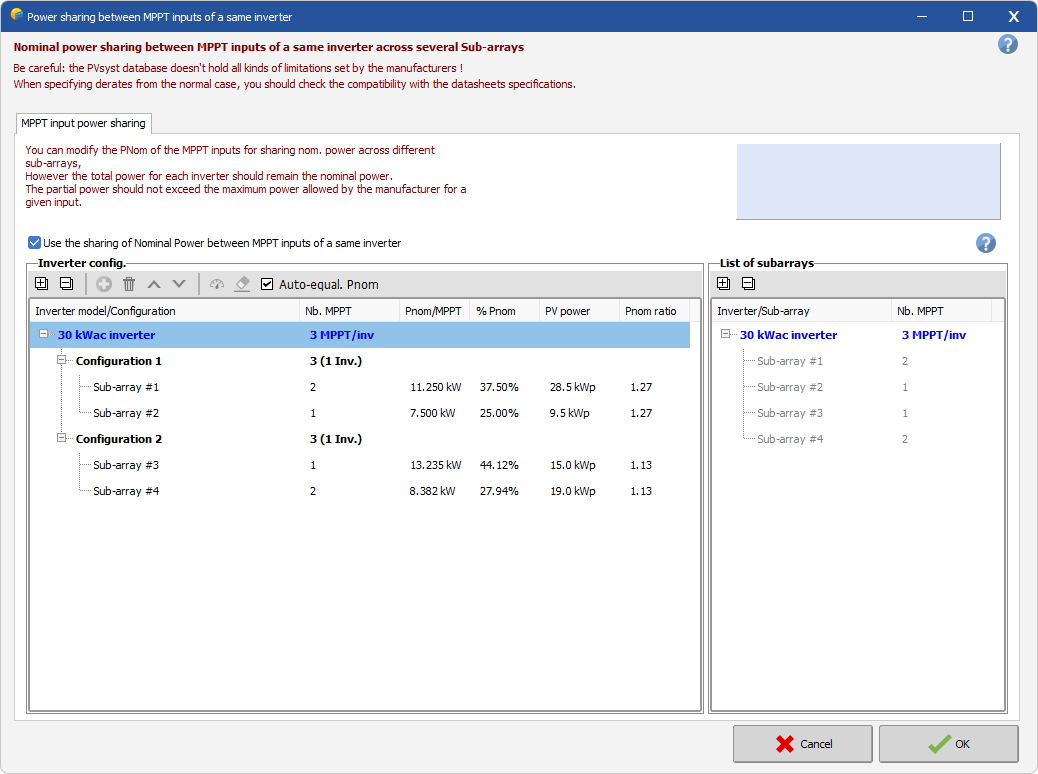The image size is (1038, 774).
Task: Select Sub-array #3 row in Configuration 2
Action: tap(359, 465)
